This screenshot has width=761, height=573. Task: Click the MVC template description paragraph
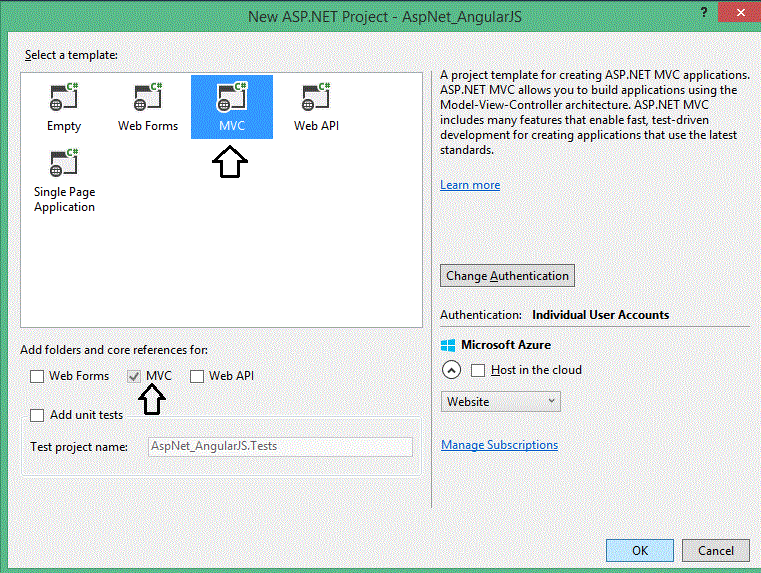[x=595, y=113]
